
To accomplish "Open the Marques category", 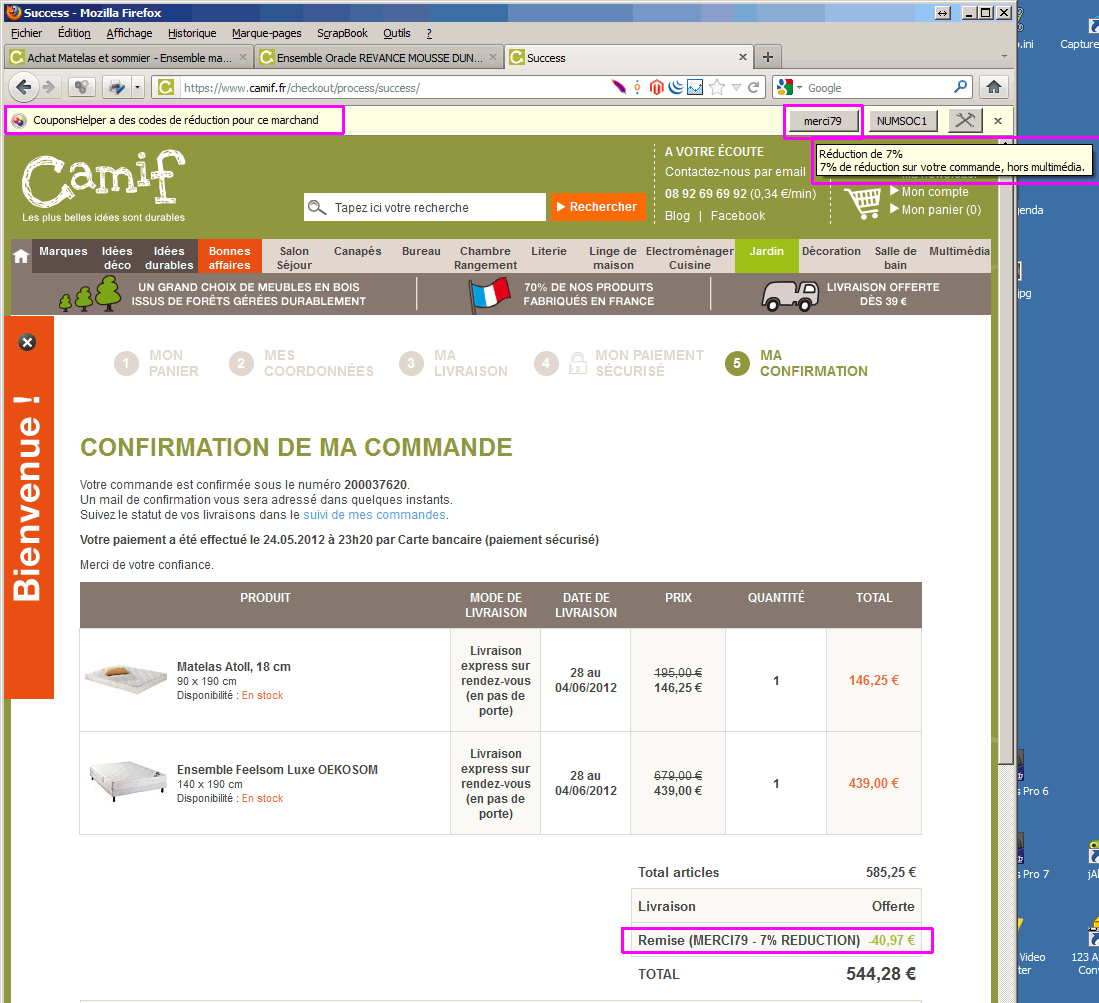I will pyautogui.click(x=63, y=251).
